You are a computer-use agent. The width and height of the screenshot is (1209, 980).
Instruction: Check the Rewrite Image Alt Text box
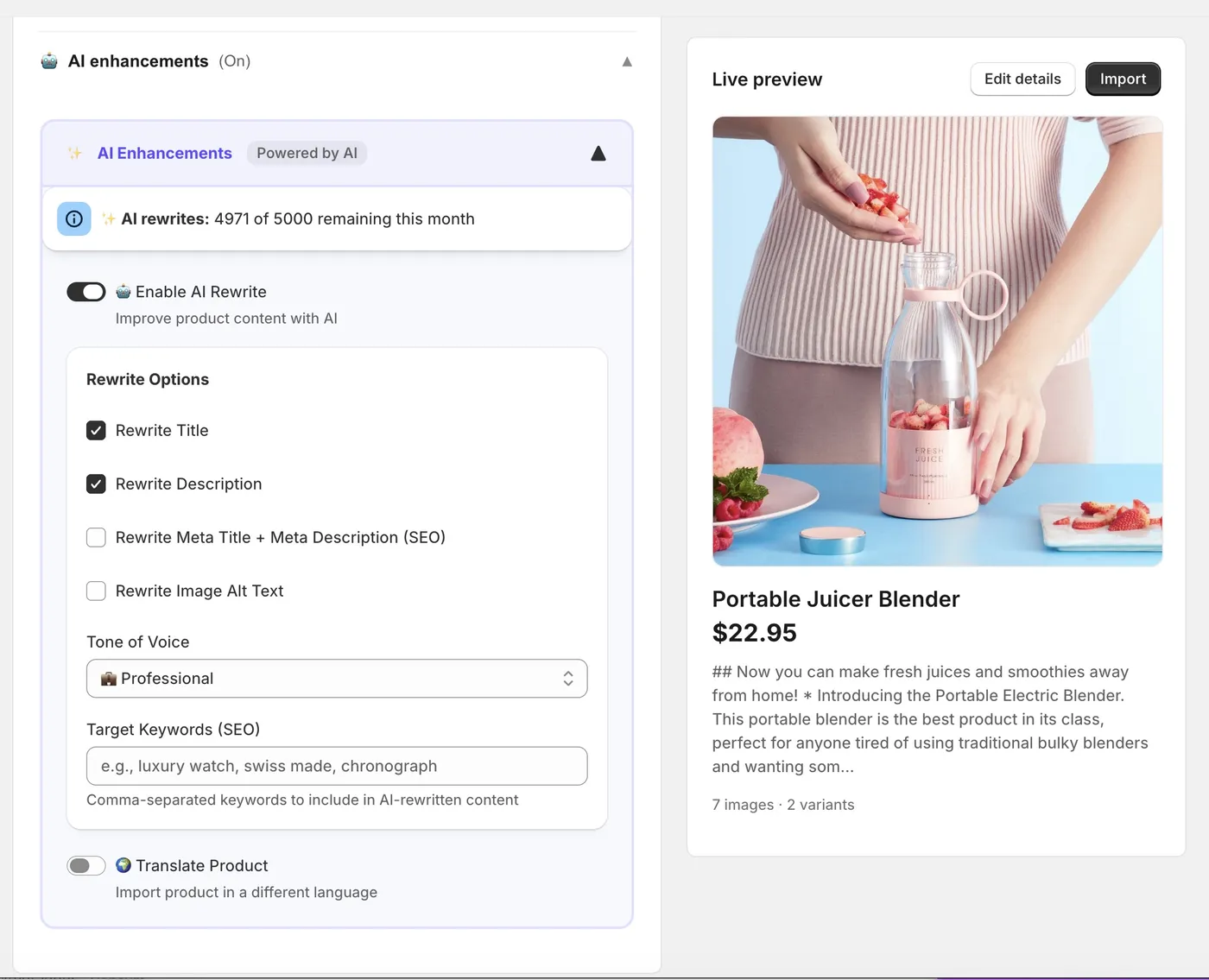(x=96, y=591)
